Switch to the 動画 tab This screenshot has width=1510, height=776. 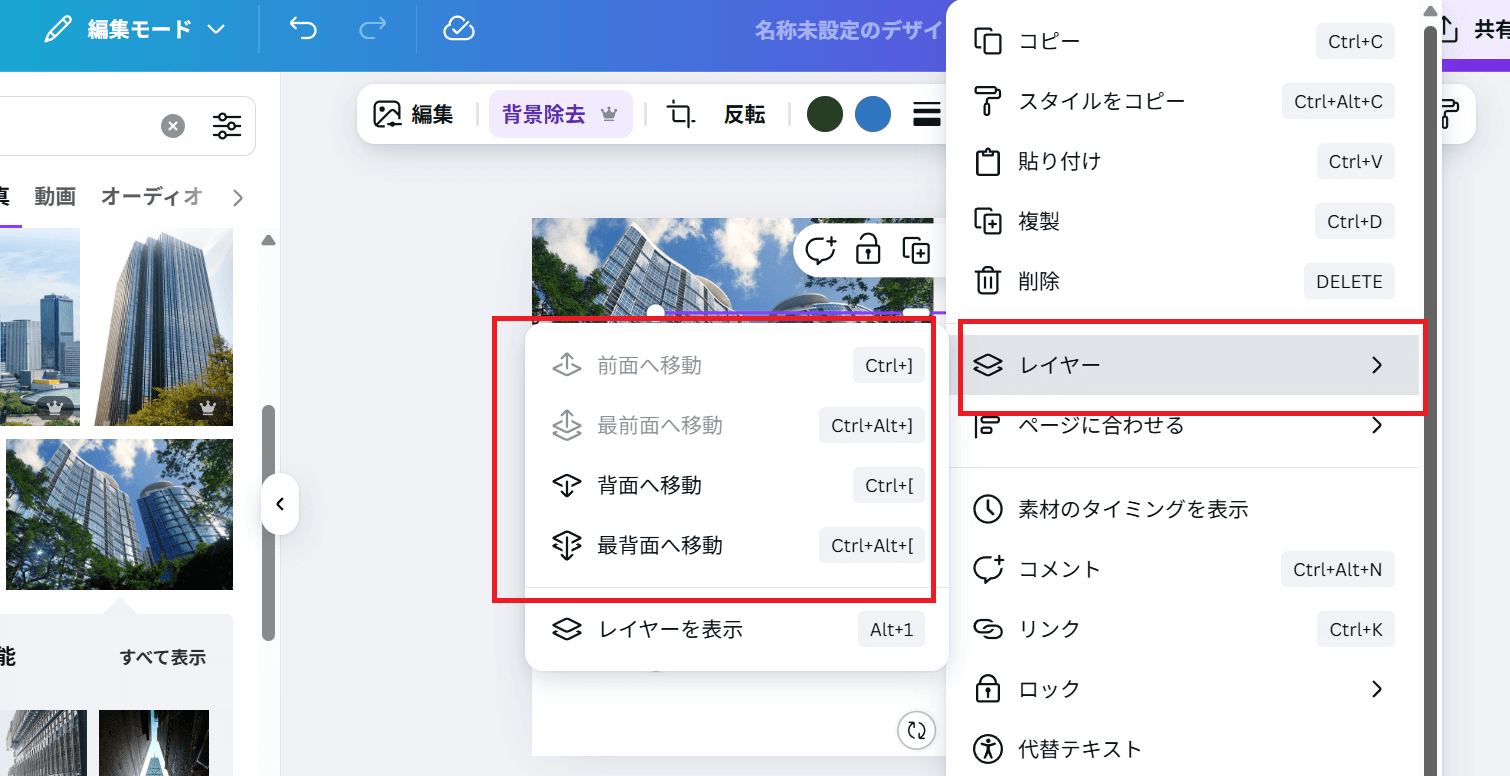pyautogui.click(x=55, y=197)
